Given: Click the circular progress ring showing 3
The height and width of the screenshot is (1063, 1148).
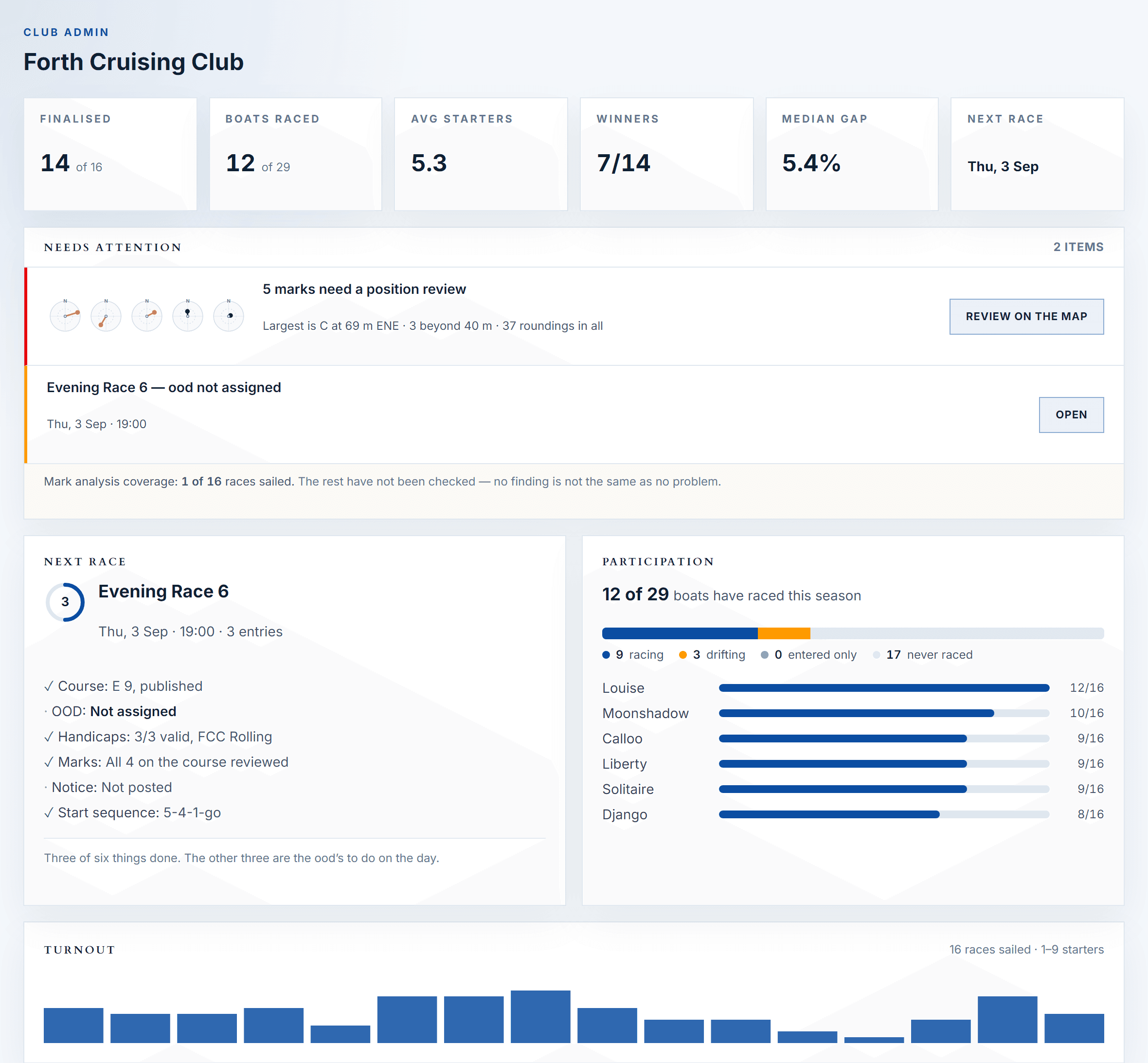Looking at the screenshot, I should 65,602.
